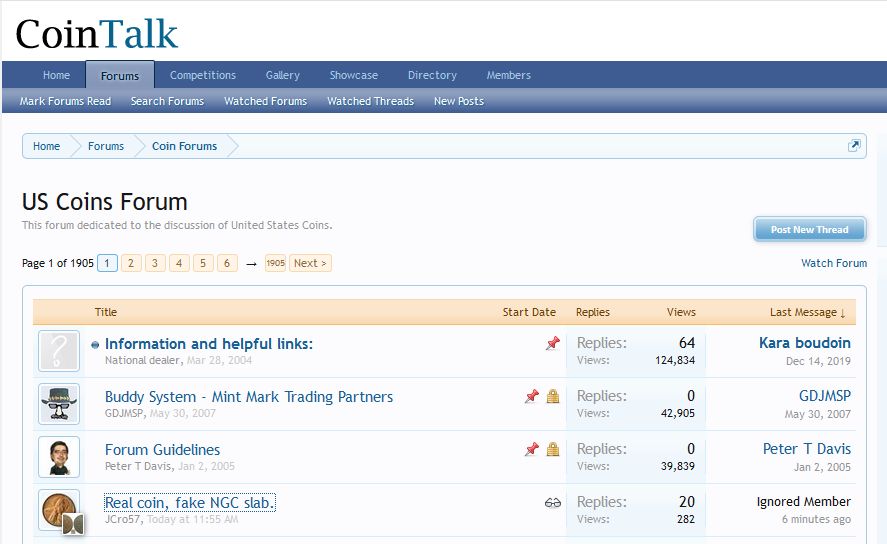Open the 'Real coin, fake NGC slab.' thread
Viewport: 887px width, 544px height.
[x=189, y=503]
